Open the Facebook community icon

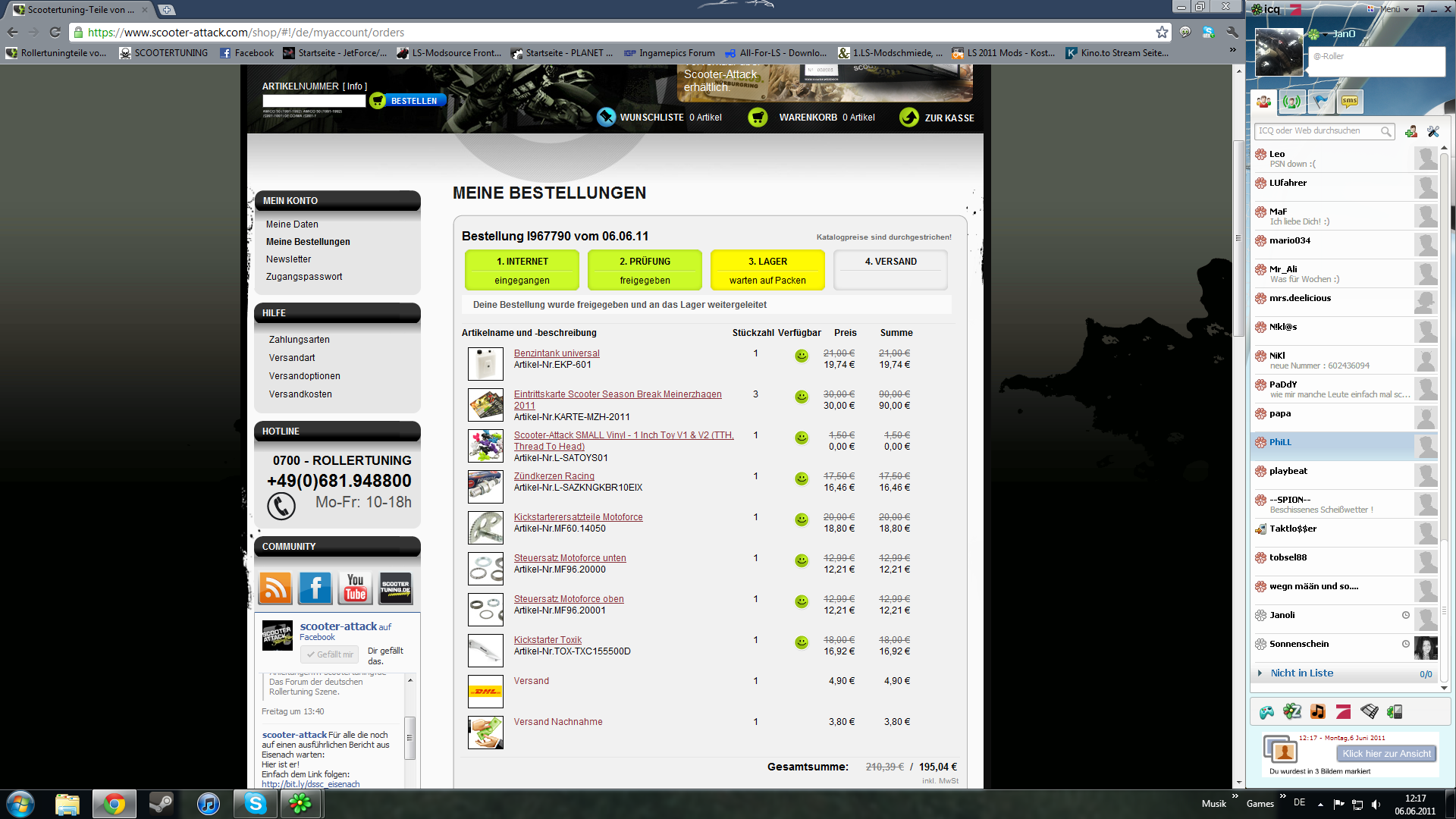tap(315, 588)
